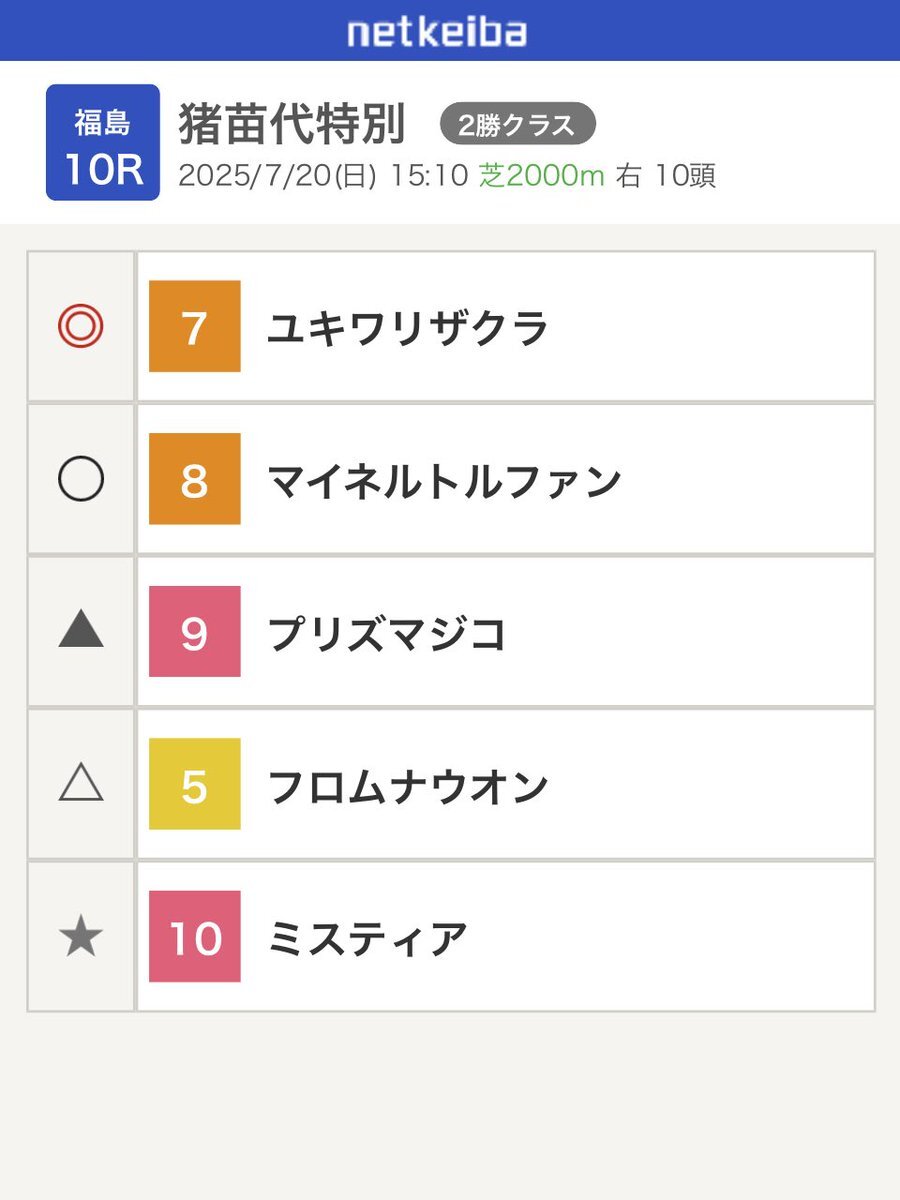The image size is (900, 1200).
Task: Click the pink number 9 box
Action: coord(195,631)
